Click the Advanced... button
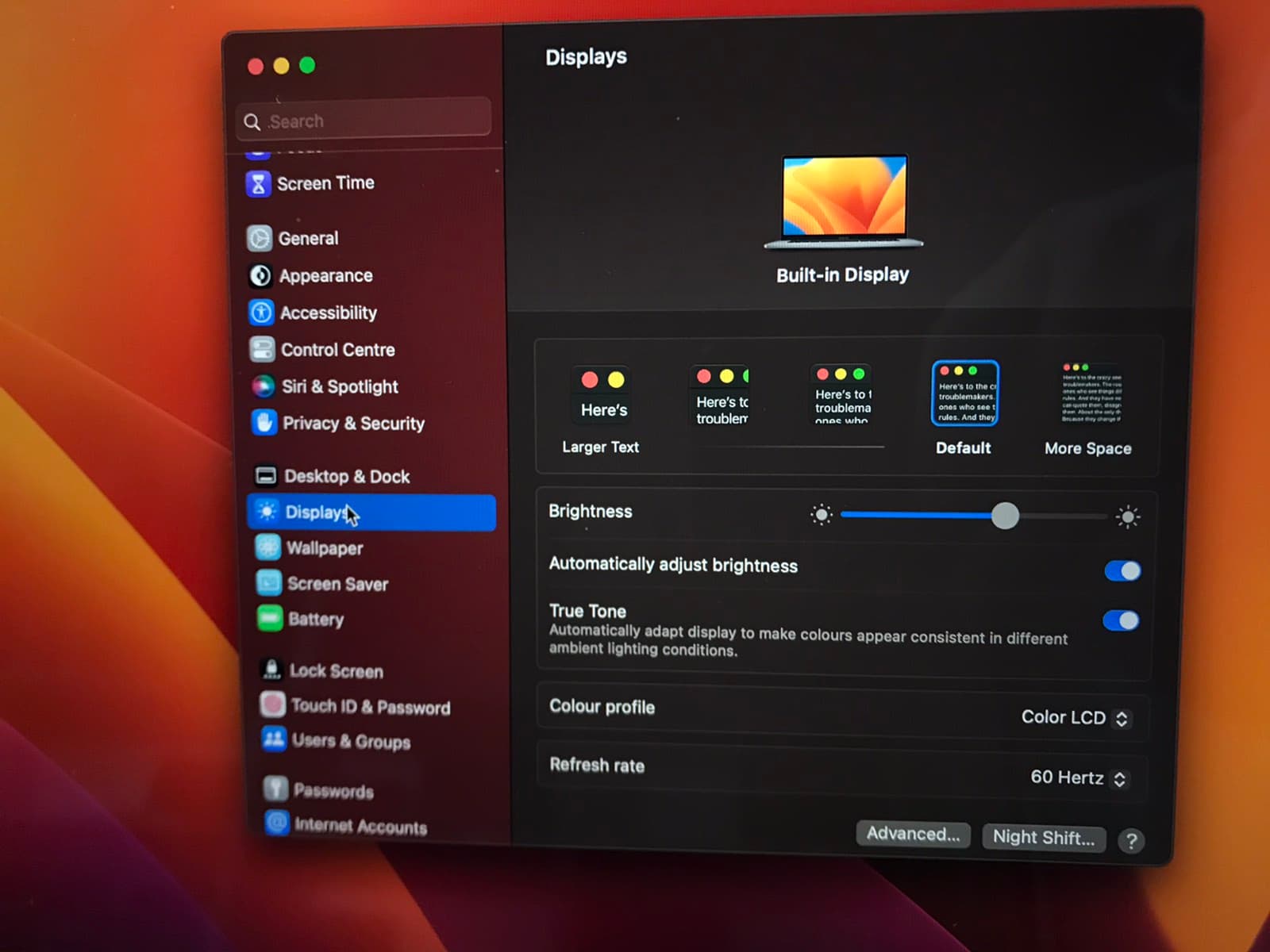Viewport: 1270px width, 952px height. coord(913,834)
